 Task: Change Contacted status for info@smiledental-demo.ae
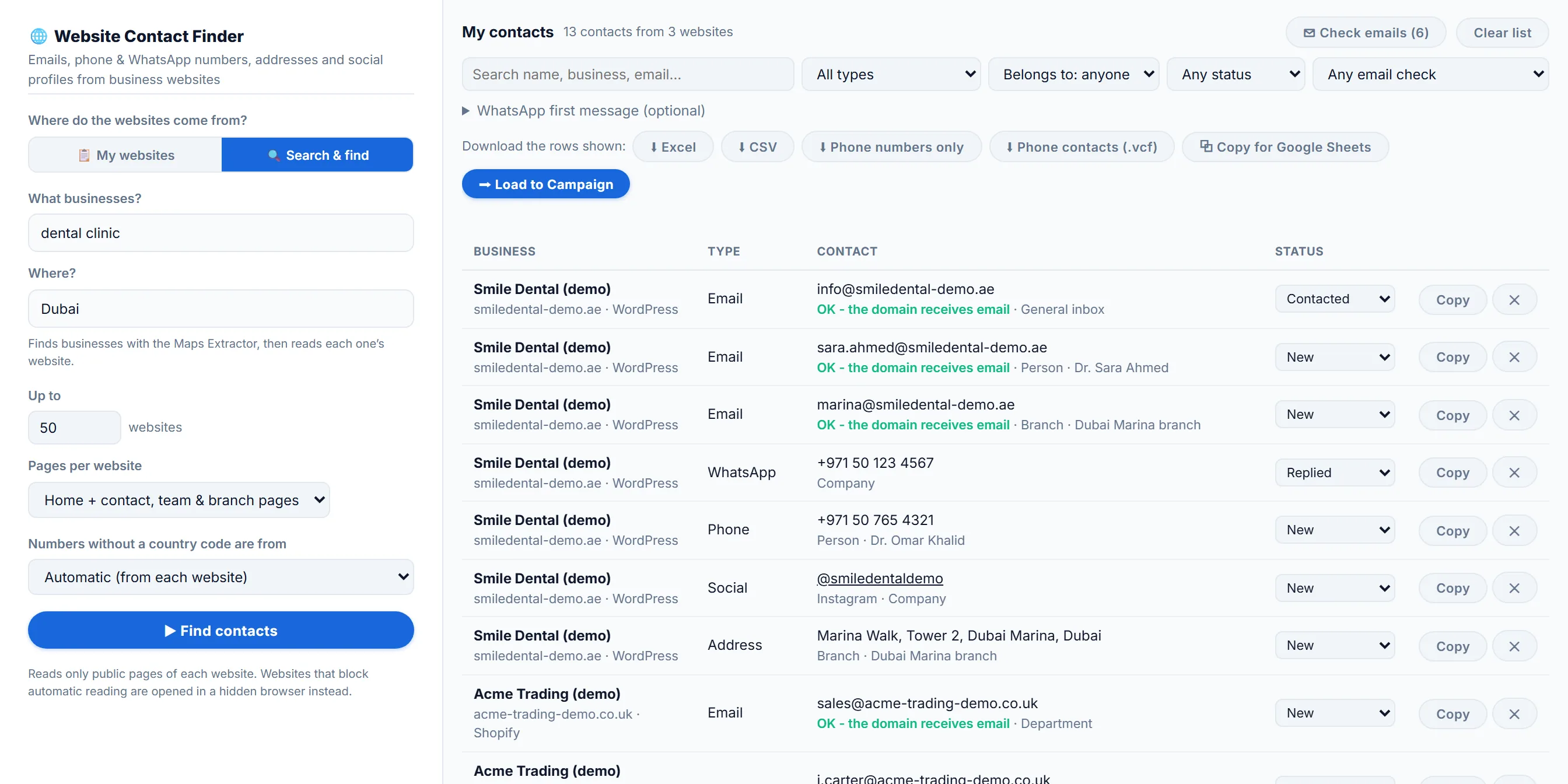point(1334,299)
